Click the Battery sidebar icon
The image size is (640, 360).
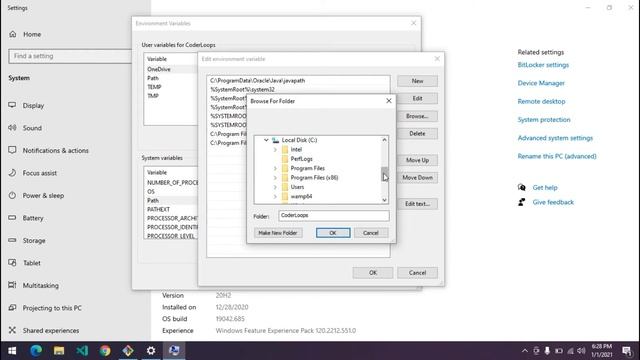[12, 218]
